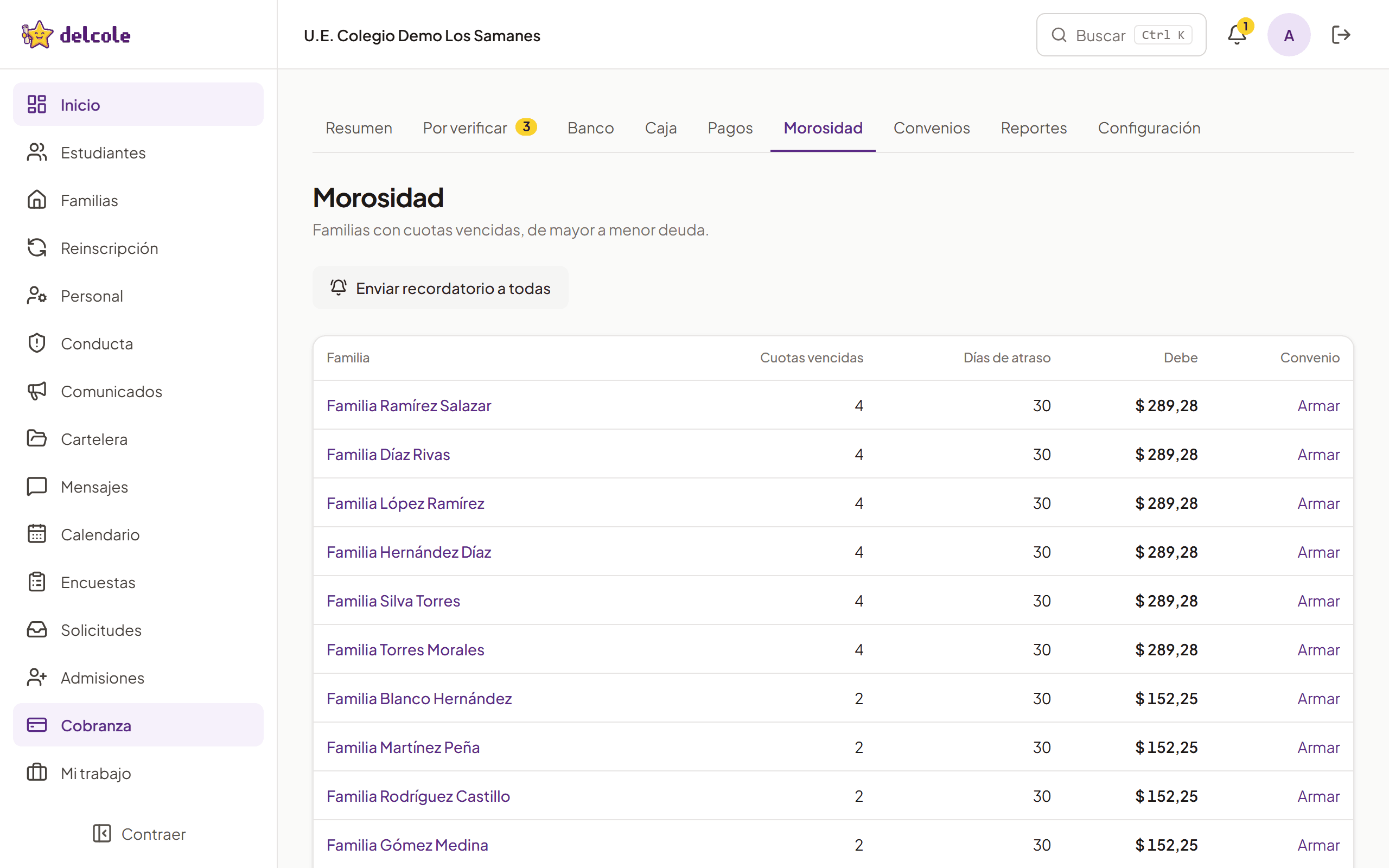1389x868 pixels.
Task: Open Familia Ramírez Salazar link
Action: (409, 405)
